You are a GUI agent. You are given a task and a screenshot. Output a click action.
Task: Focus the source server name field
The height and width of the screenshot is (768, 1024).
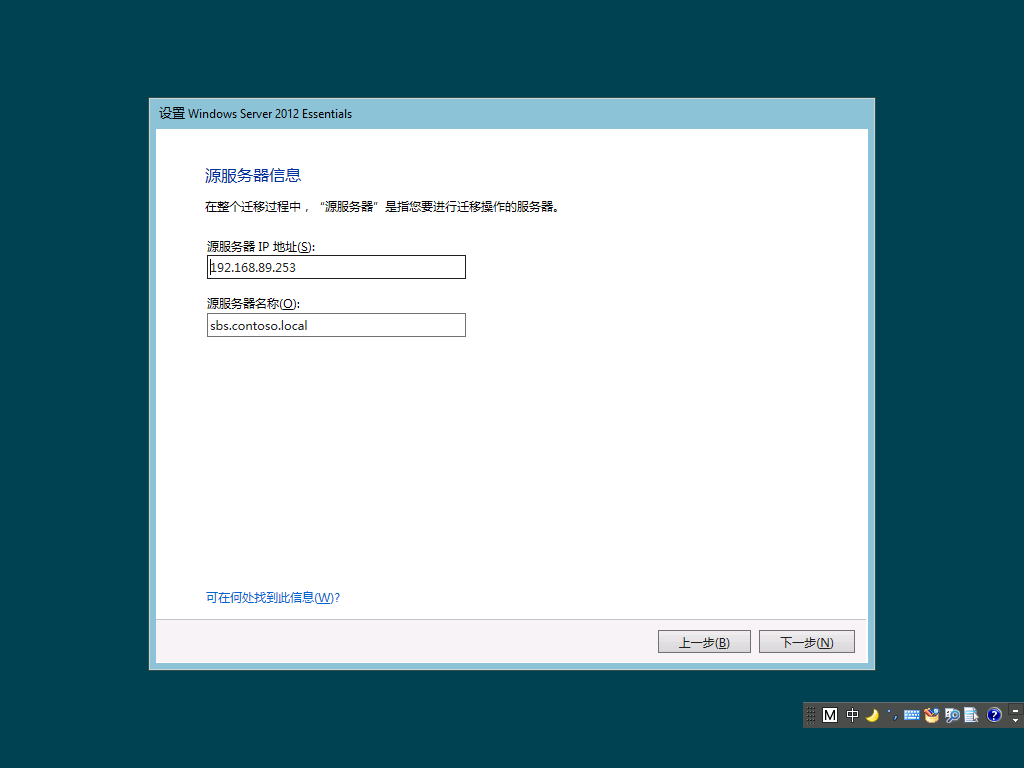coord(336,325)
